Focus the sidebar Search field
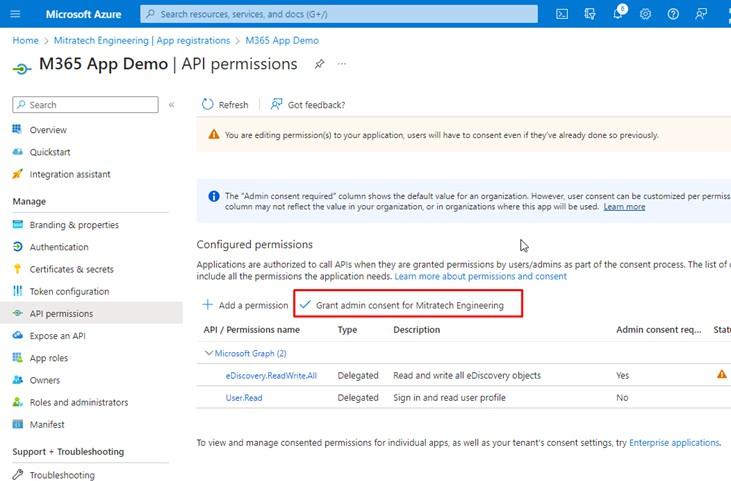The height and width of the screenshot is (481, 731). 85,105
